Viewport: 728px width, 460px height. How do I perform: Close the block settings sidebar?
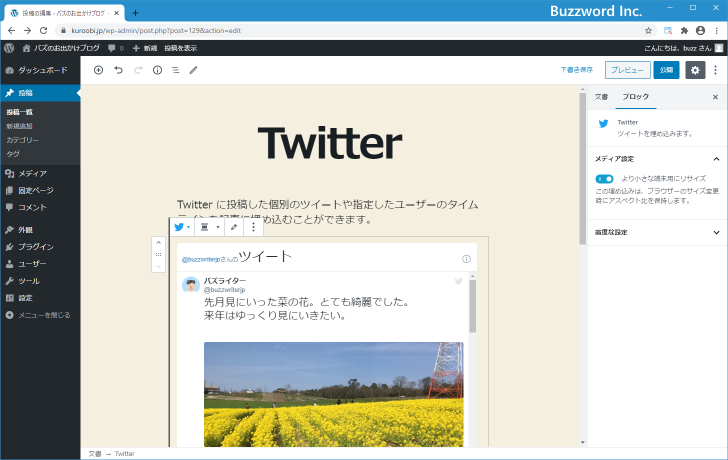pyautogui.click(x=715, y=97)
